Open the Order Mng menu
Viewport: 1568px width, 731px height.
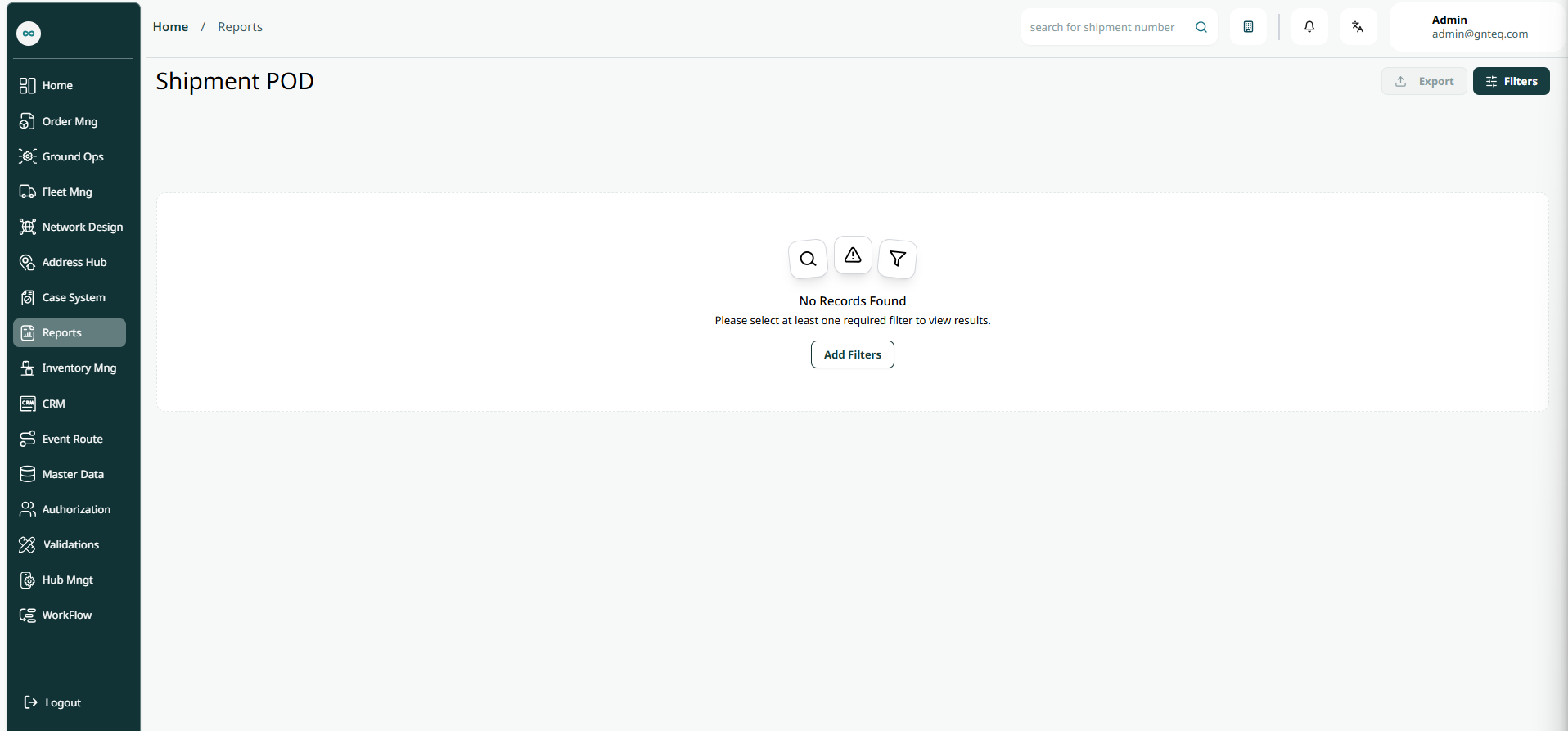click(x=70, y=121)
